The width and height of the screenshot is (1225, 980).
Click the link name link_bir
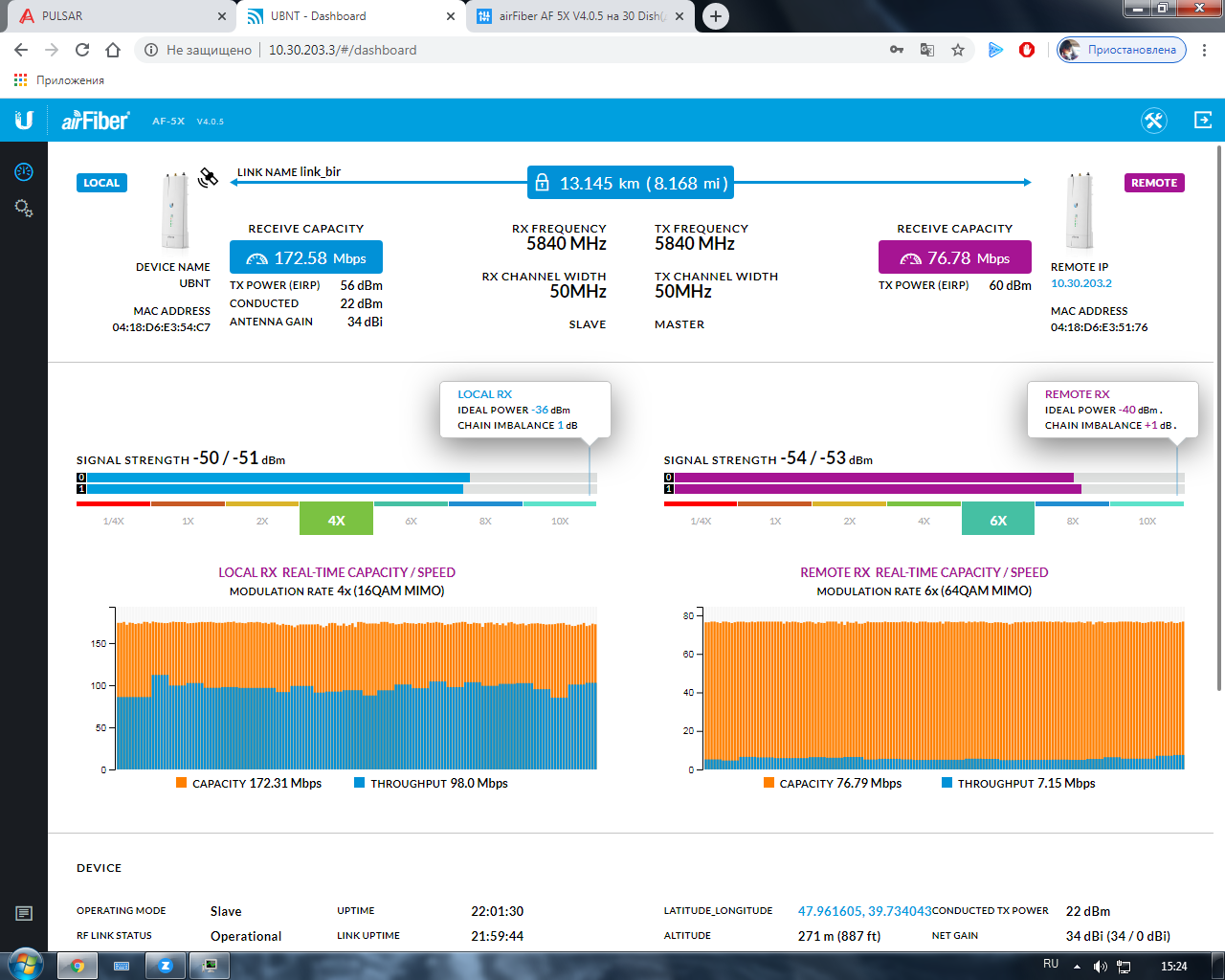[x=320, y=172]
